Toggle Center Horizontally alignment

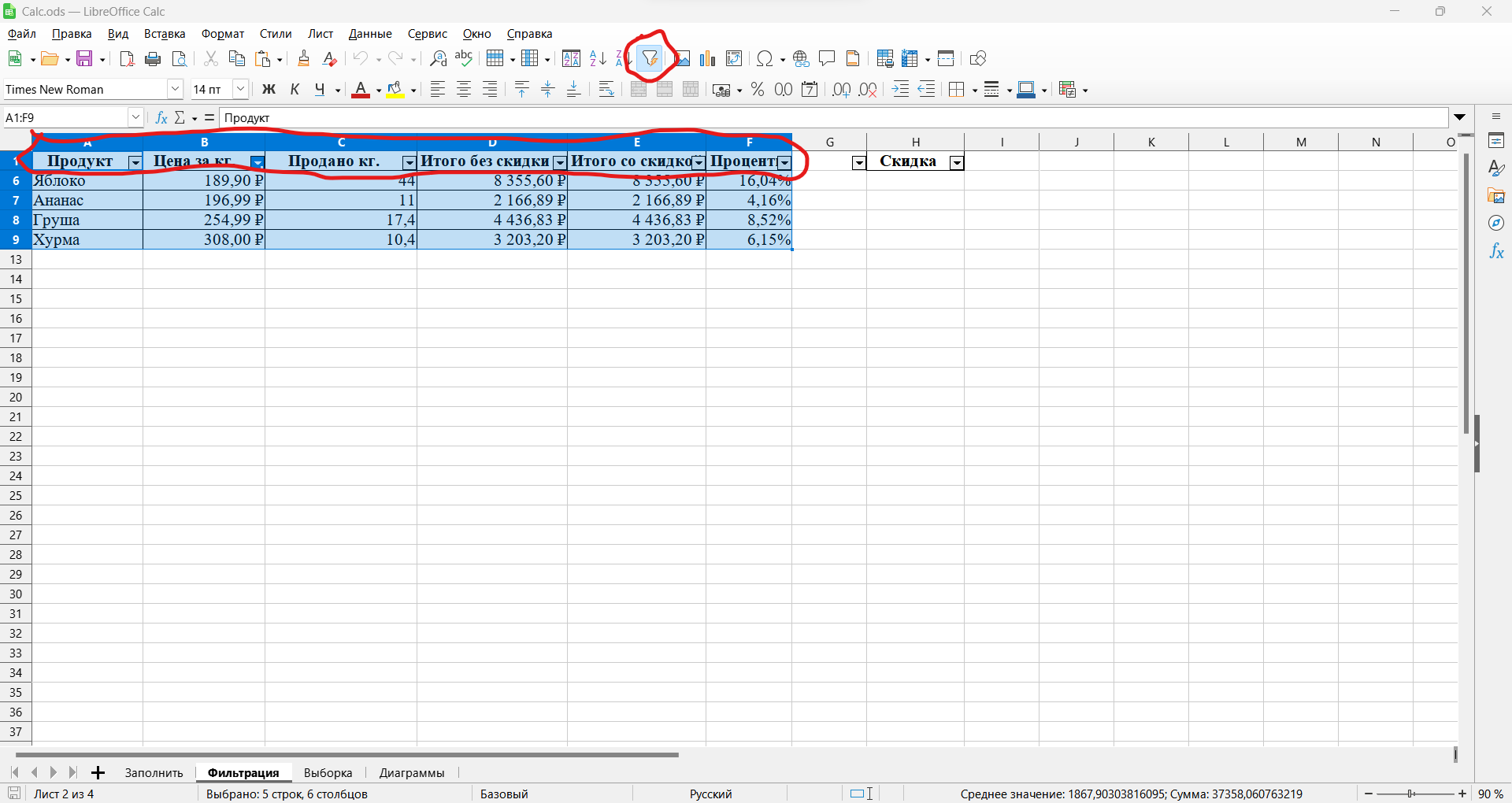[x=464, y=89]
